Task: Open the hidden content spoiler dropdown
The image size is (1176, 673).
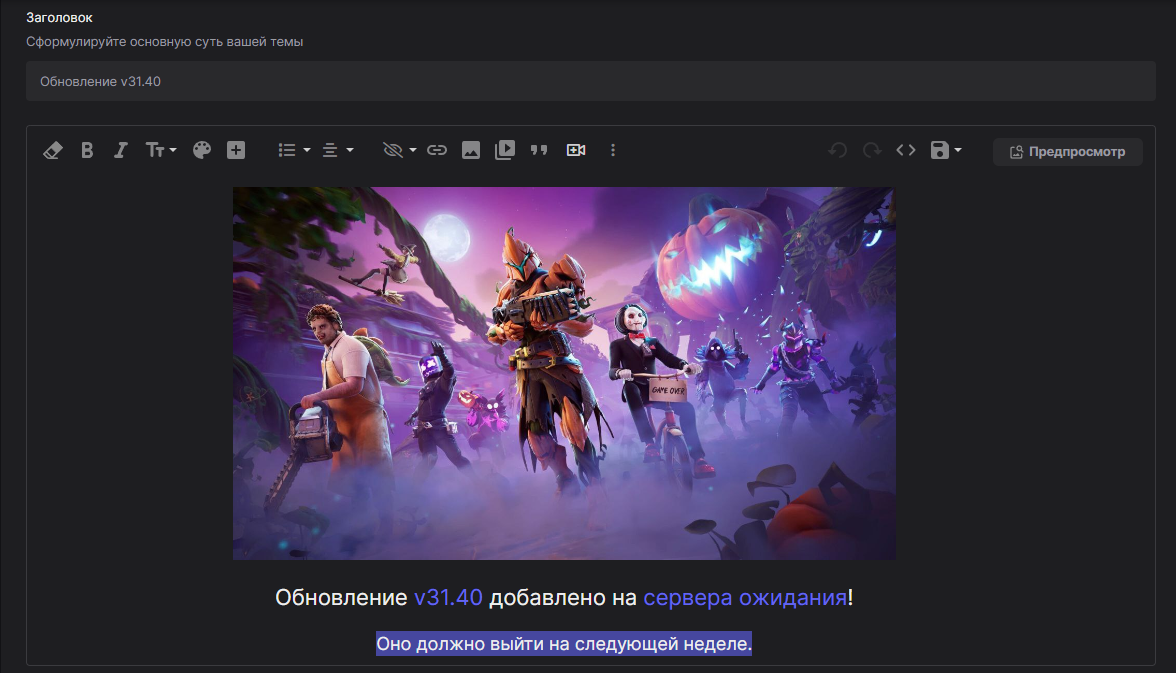Action: coord(399,150)
